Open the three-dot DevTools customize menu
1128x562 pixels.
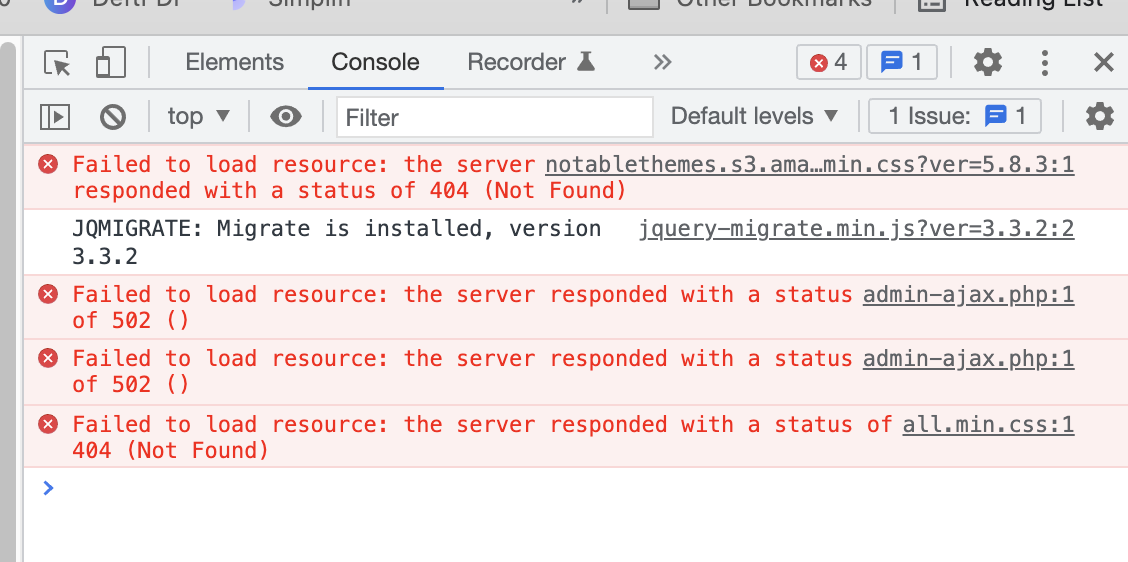click(x=1045, y=63)
